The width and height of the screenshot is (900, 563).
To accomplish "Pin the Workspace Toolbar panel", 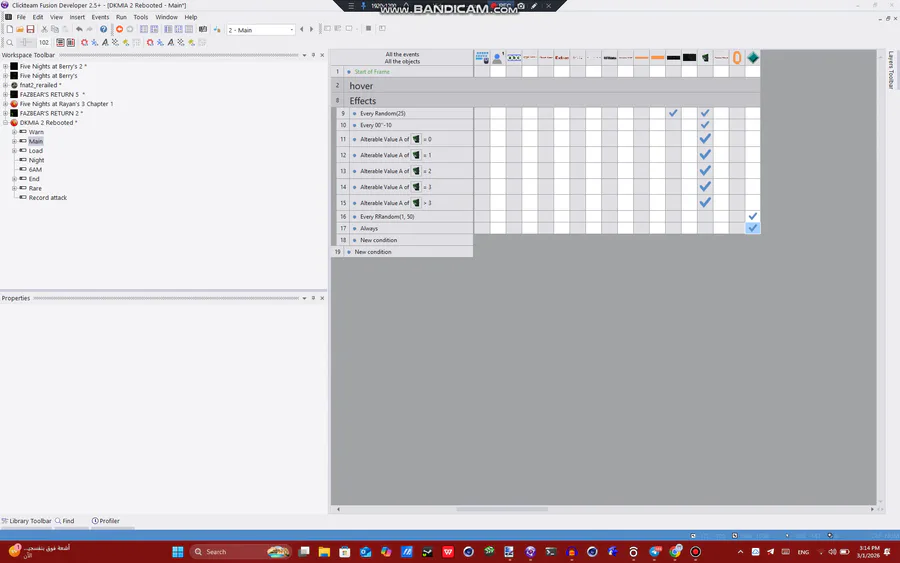I will pos(313,55).
